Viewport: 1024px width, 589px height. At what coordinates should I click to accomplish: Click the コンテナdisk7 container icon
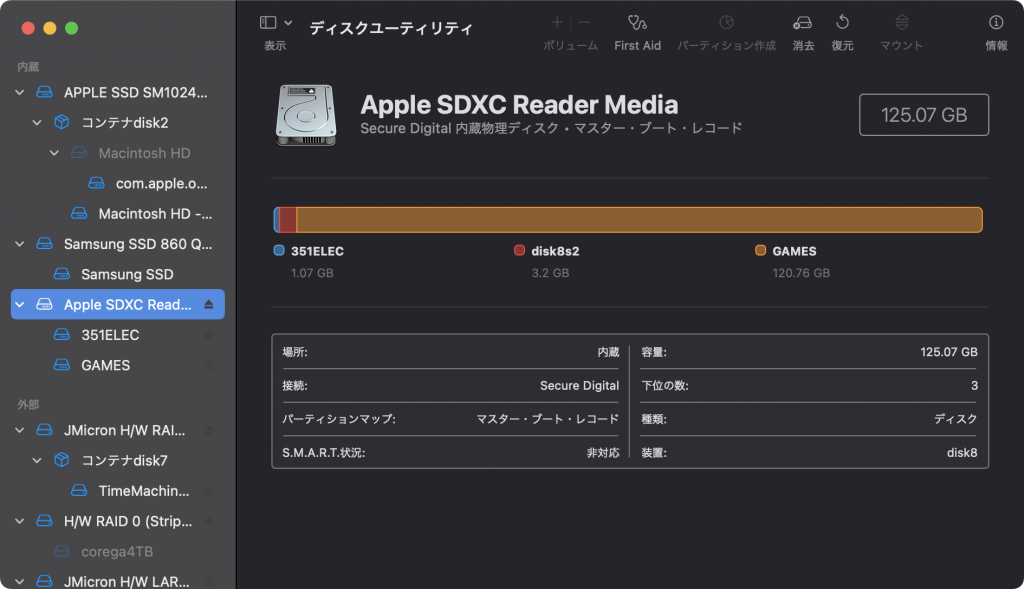[62, 460]
